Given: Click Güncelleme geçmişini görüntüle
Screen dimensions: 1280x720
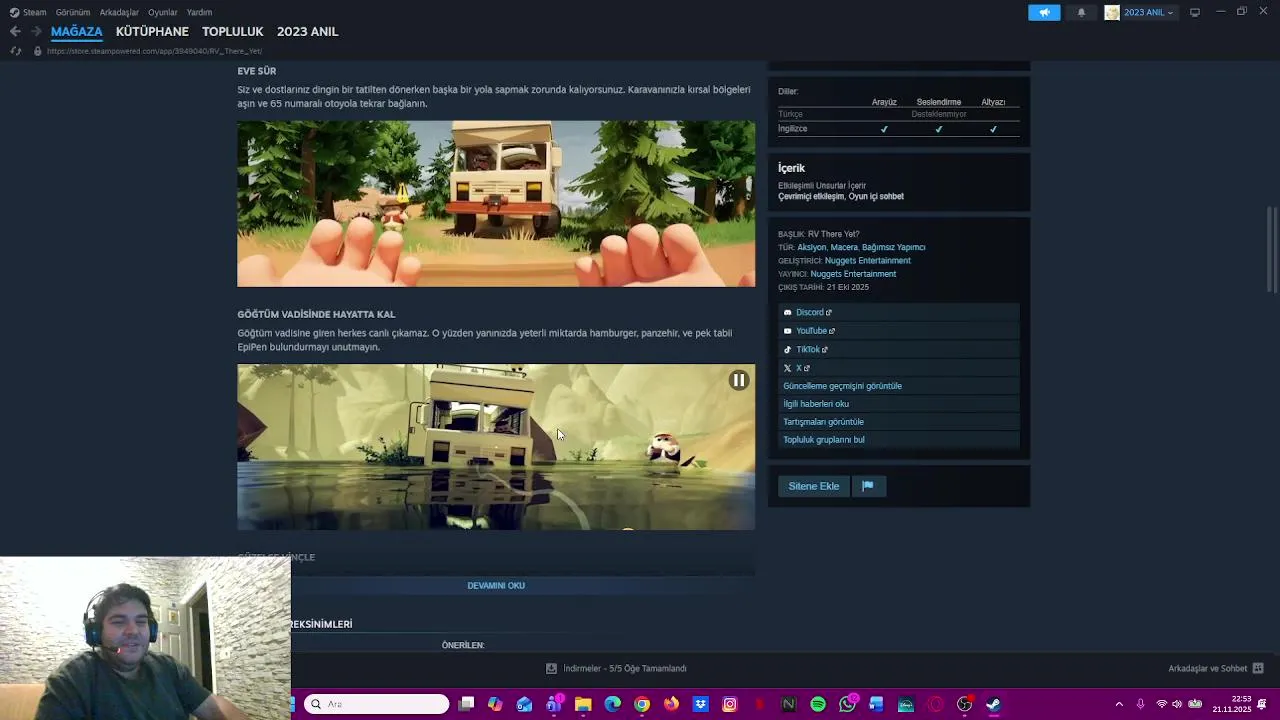Looking at the screenshot, I should [x=842, y=386].
